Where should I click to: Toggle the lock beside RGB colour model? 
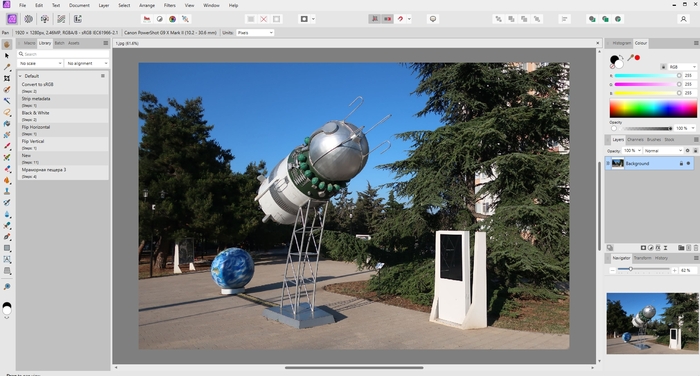(663, 67)
